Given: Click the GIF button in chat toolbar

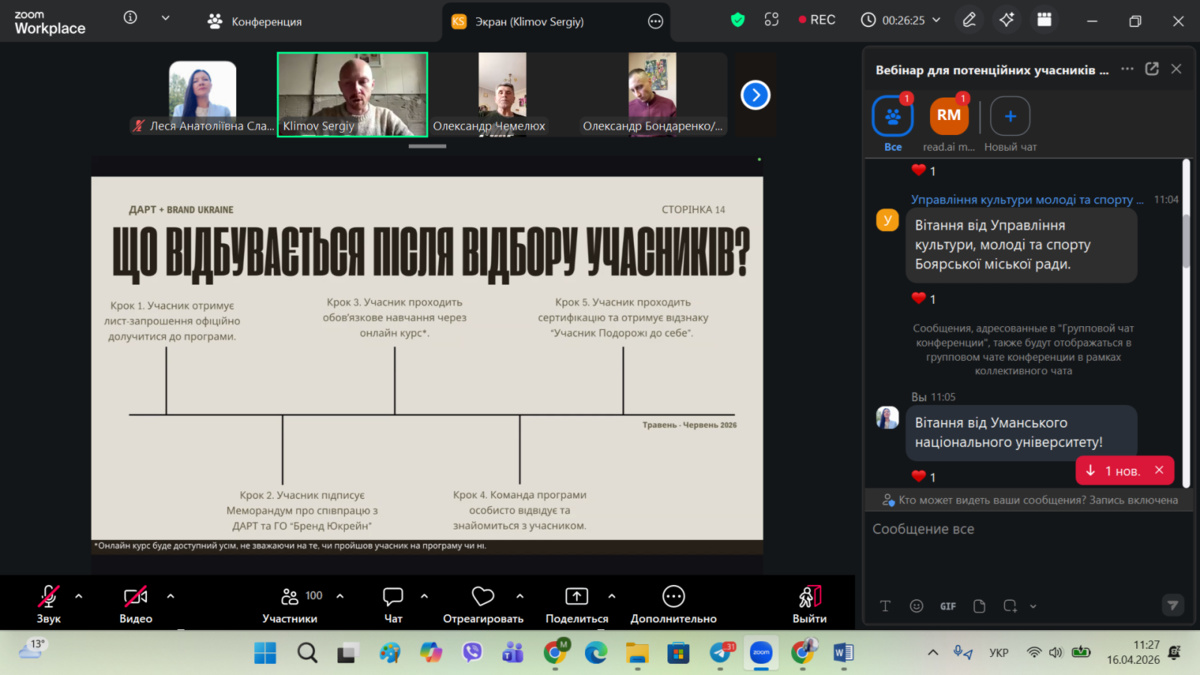Looking at the screenshot, I should [947, 606].
